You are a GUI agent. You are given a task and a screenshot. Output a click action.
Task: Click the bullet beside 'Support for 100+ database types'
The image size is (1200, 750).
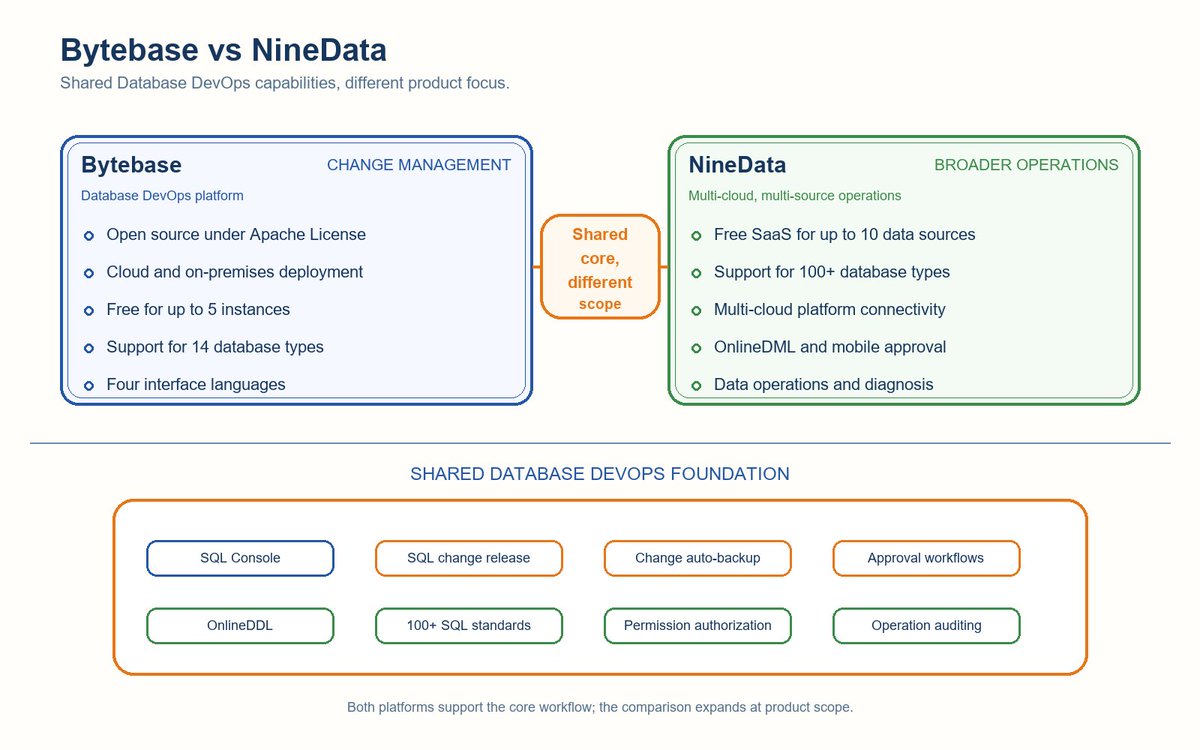pos(696,273)
